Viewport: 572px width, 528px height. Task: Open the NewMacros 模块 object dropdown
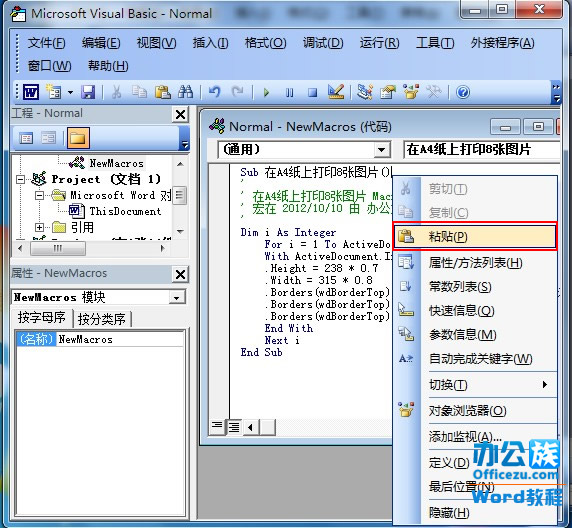(x=177, y=298)
